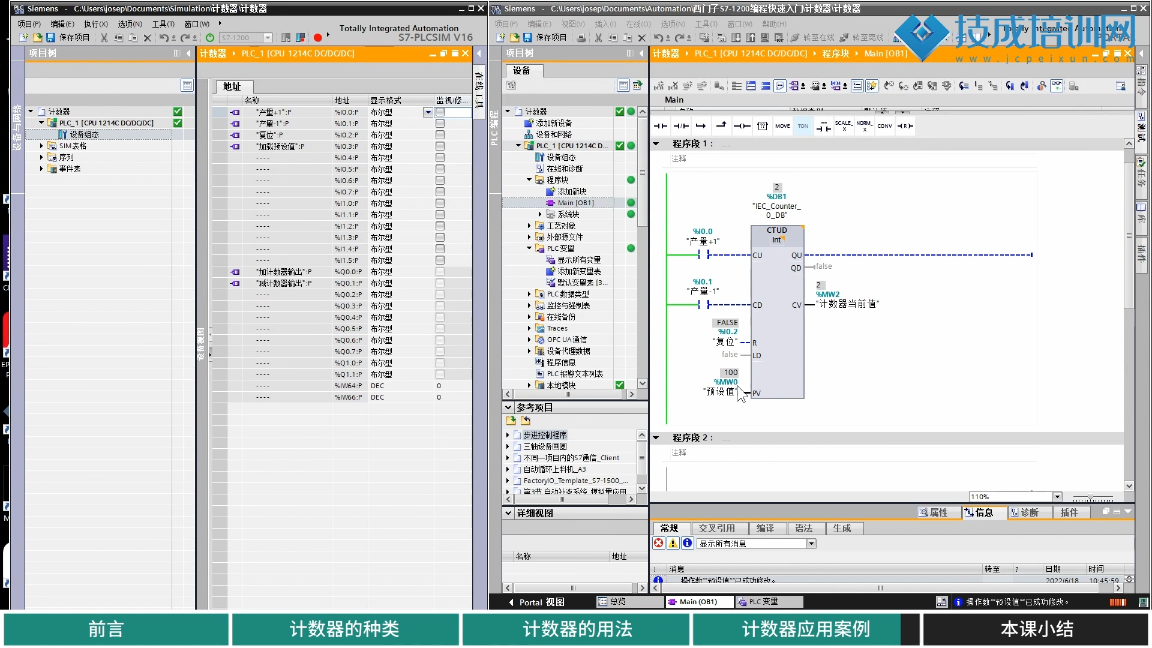Screen dimensions: 1152x648
Task: Click new project icon in TIA Portal toolbar
Action: coord(501,37)
